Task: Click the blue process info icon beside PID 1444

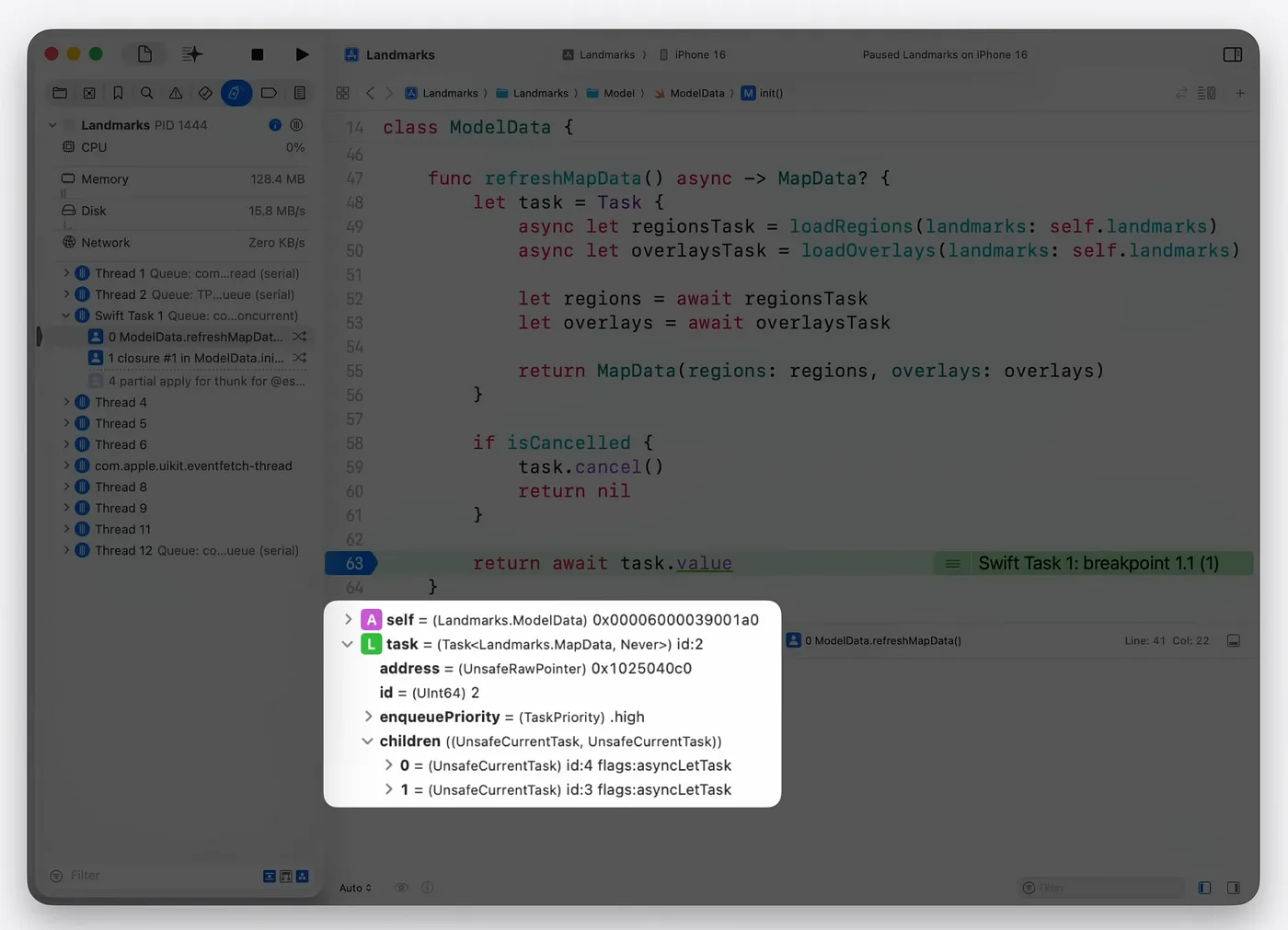Action: click(x=275, y=125)
